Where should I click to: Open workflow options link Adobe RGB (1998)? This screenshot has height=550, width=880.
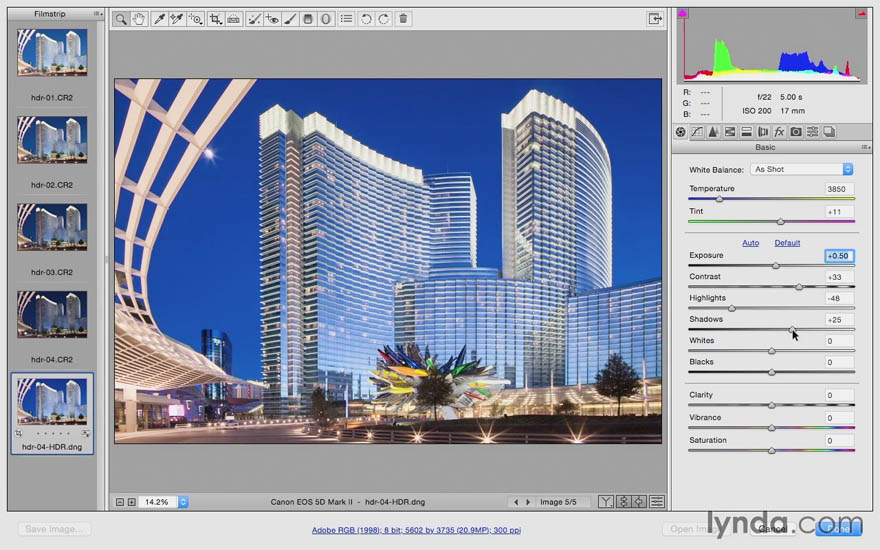tap(416, 530)
